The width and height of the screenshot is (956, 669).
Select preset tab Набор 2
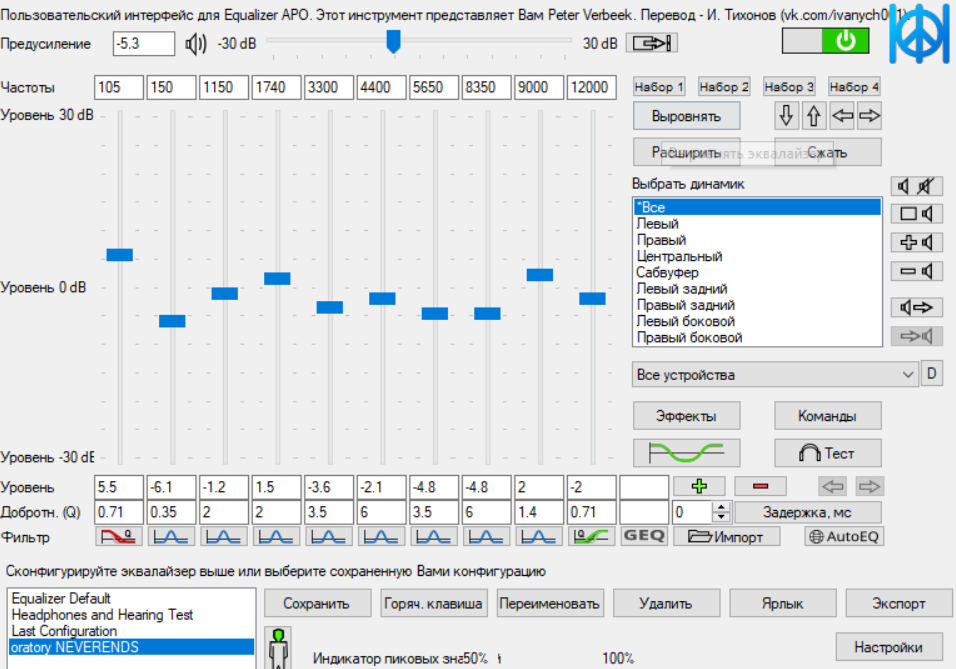724,87
